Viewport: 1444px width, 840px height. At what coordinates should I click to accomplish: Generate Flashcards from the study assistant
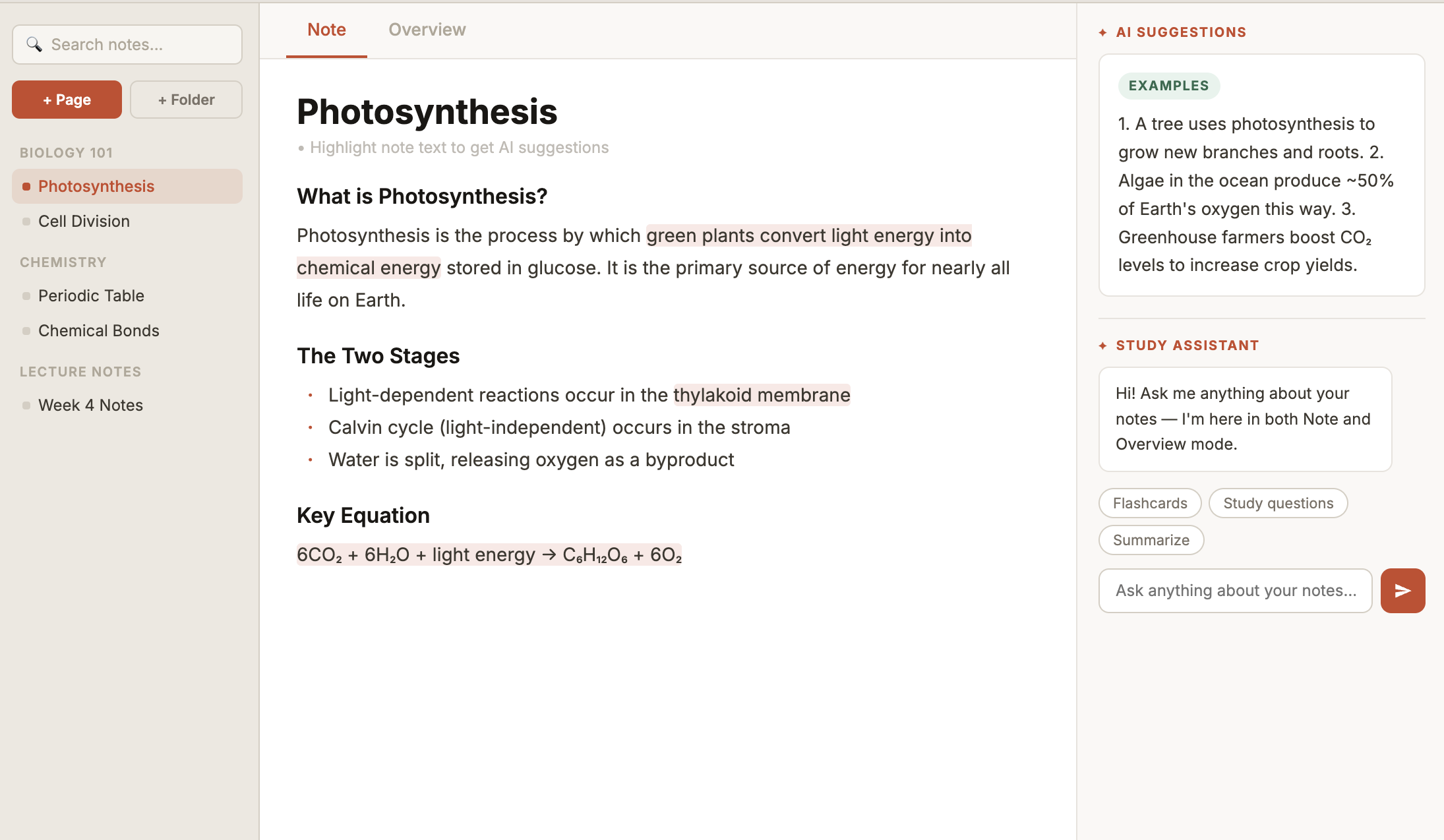[1149, 503]
